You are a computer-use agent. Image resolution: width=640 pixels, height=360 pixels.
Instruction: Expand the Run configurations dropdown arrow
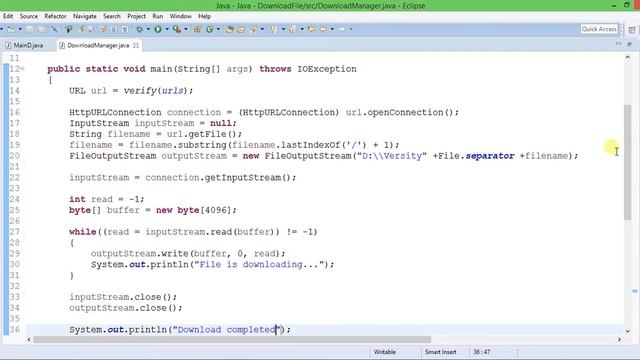pyautogui.click(x=167, y=29)
